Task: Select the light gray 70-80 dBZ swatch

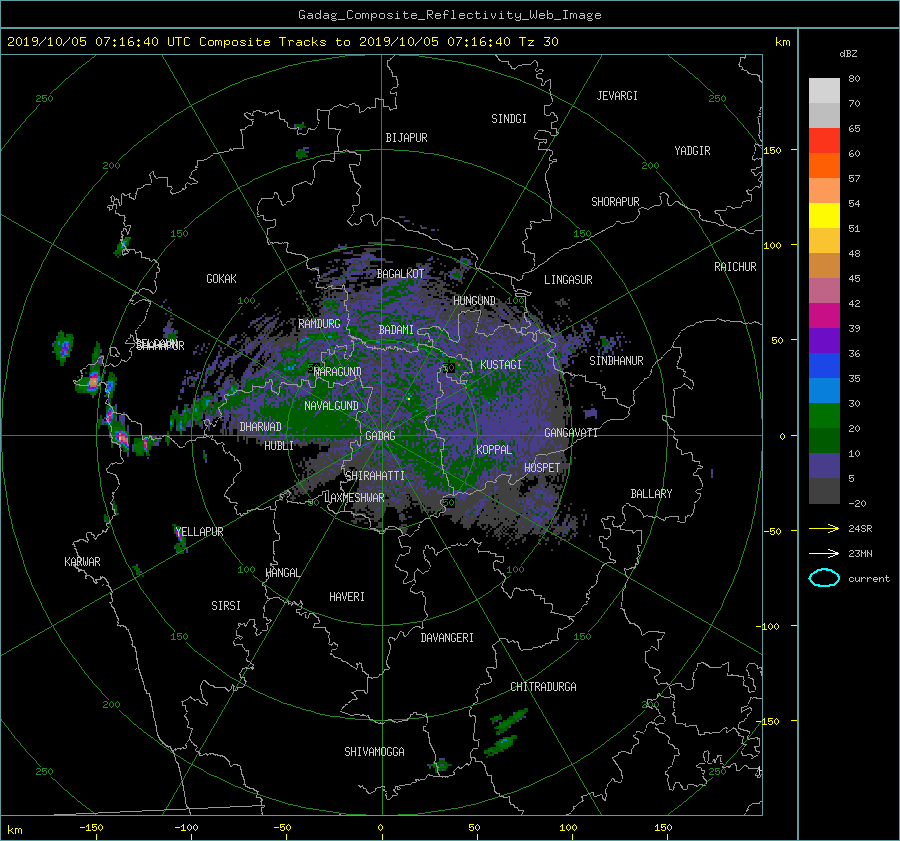Action: tap(824, 91)
